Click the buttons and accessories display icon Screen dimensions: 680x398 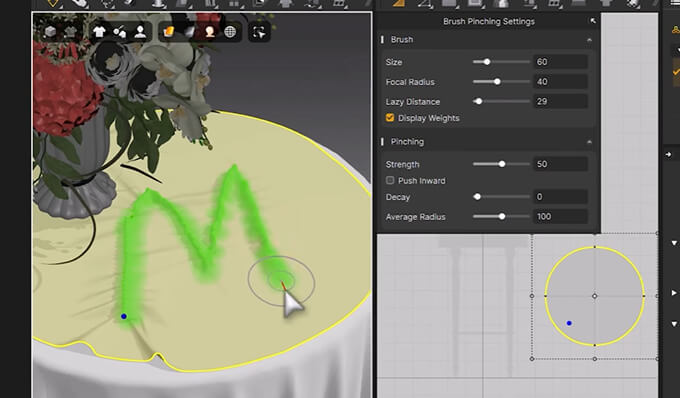[x=119, y=32]
